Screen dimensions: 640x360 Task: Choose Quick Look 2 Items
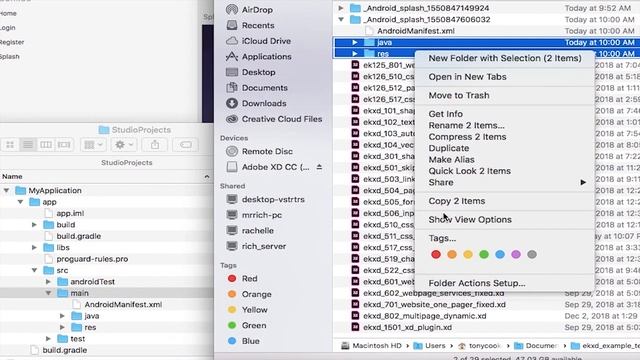pos(505,171)
